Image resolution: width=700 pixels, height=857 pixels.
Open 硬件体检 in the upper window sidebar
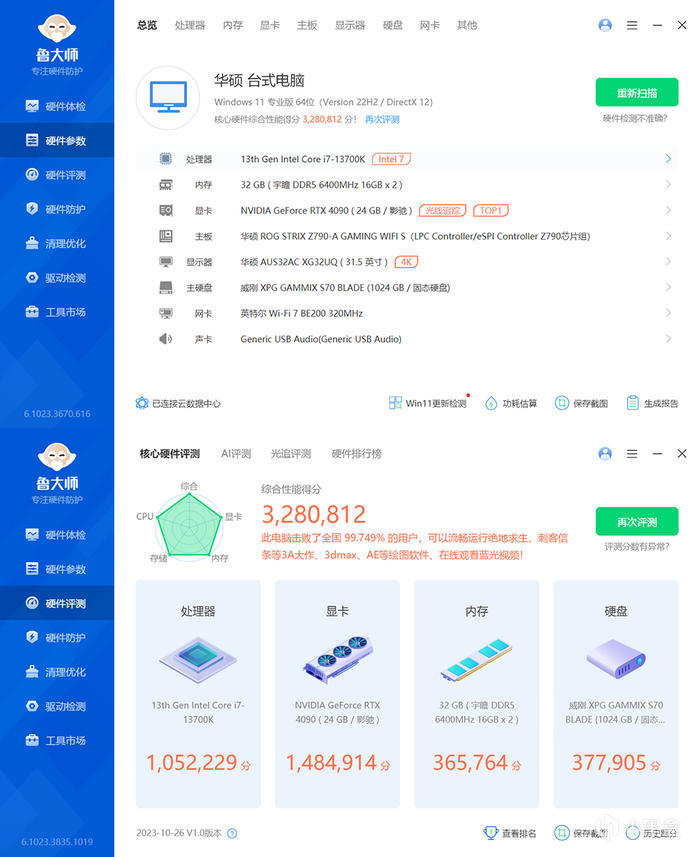(x=57, y=106)
